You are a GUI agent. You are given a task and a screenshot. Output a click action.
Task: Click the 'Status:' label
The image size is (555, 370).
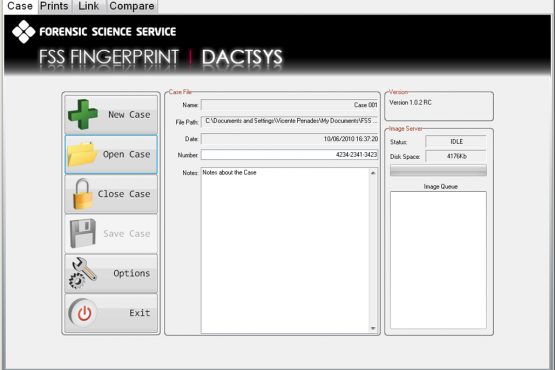[399, 142]
